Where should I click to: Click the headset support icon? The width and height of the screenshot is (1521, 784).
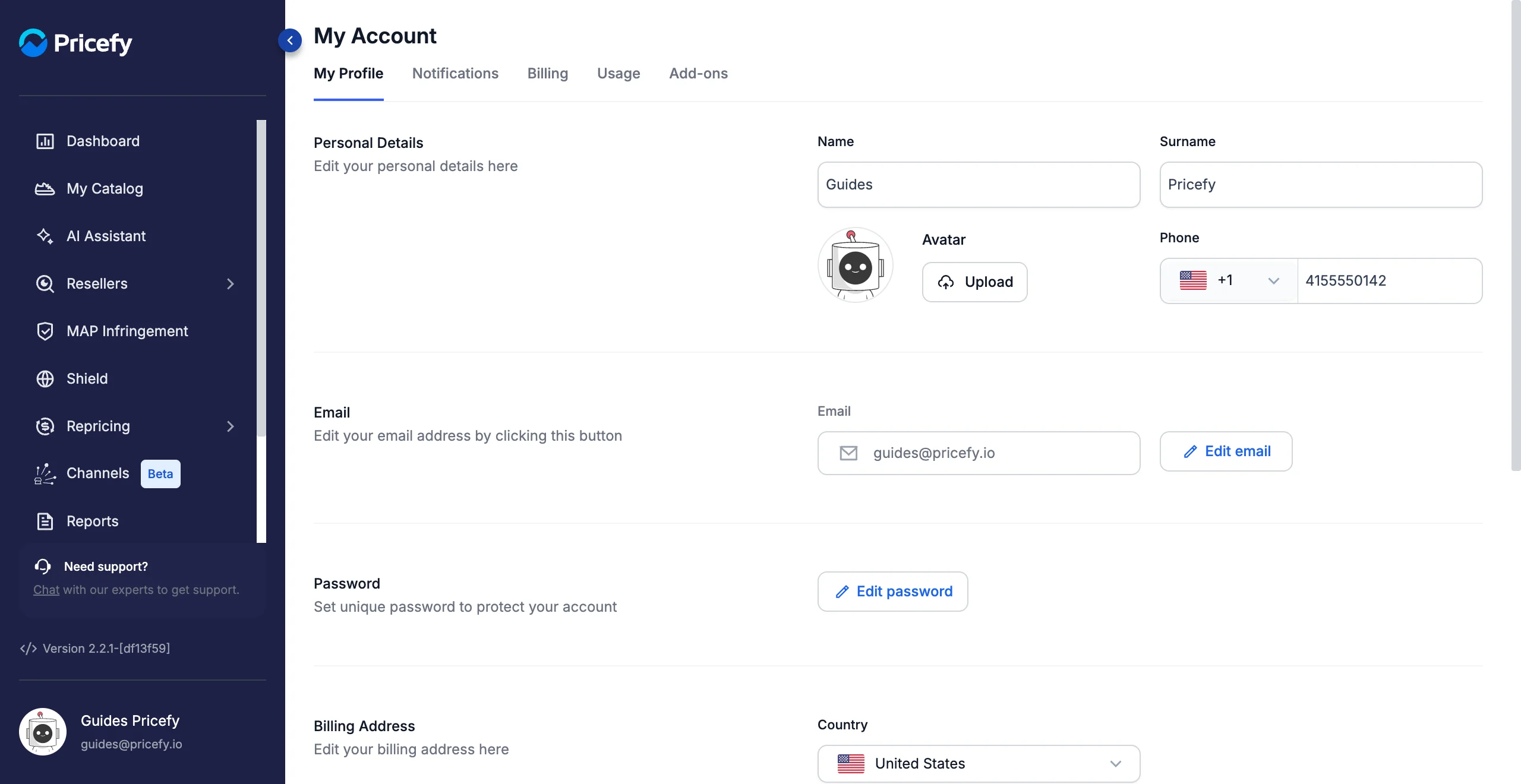click(x=43, y=566)
